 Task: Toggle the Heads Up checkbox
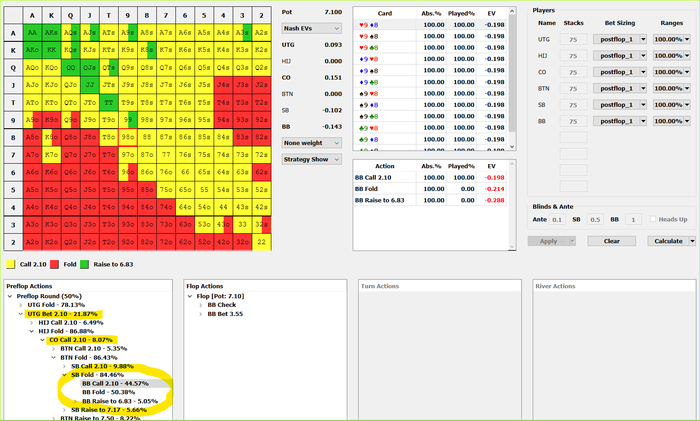653,219
